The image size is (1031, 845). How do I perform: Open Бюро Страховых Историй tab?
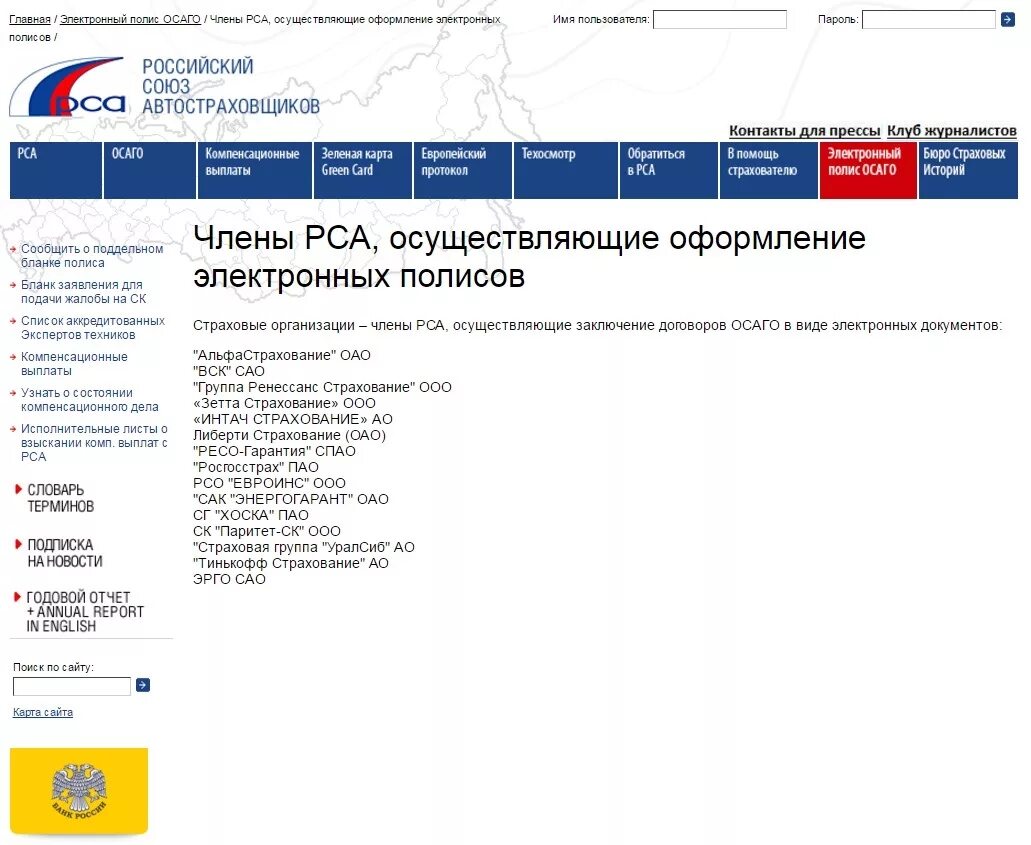(x=968, y=170)
